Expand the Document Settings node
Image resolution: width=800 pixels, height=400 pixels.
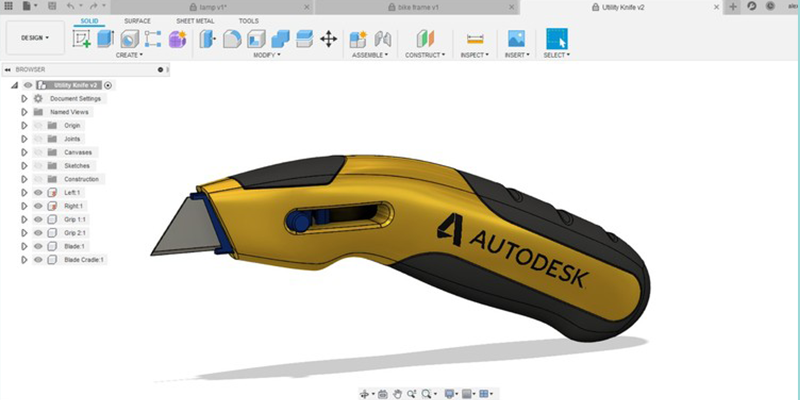(24, 98)
